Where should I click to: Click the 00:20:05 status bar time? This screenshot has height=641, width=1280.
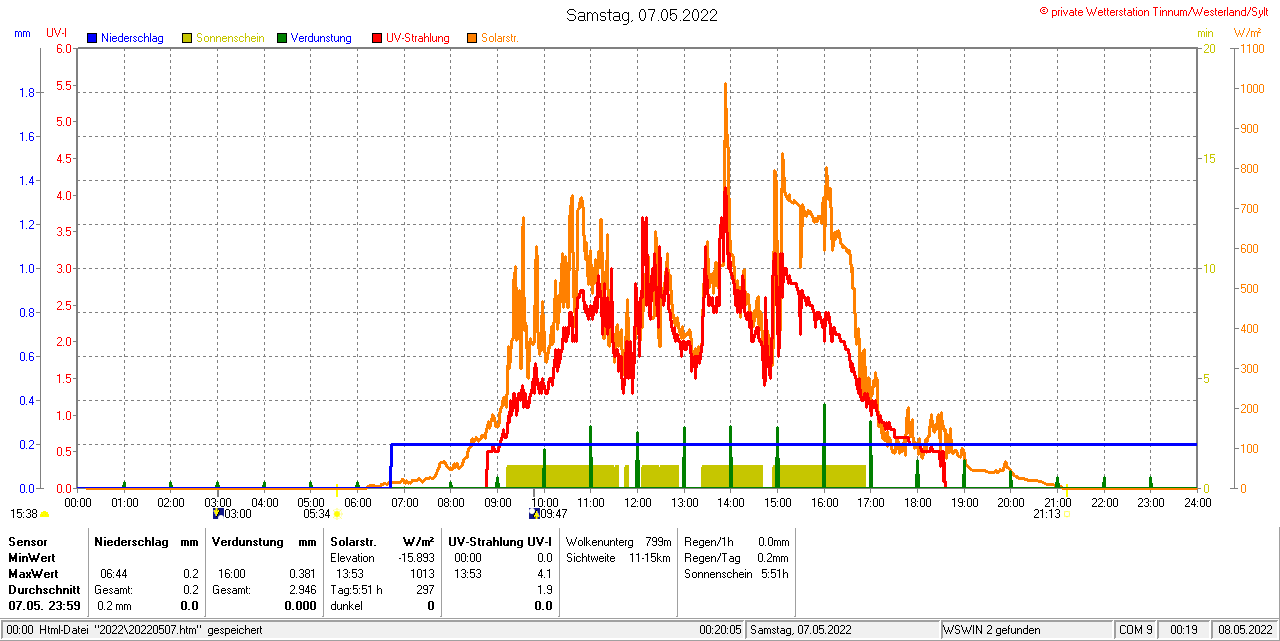point(720,630)
